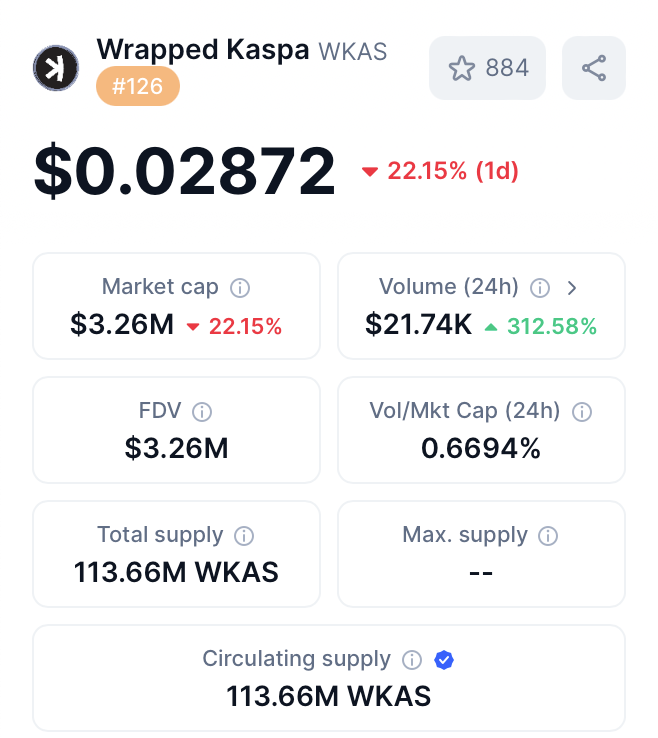Open the Circulating supply info icon
658x738 pixels.
point(412,660)
